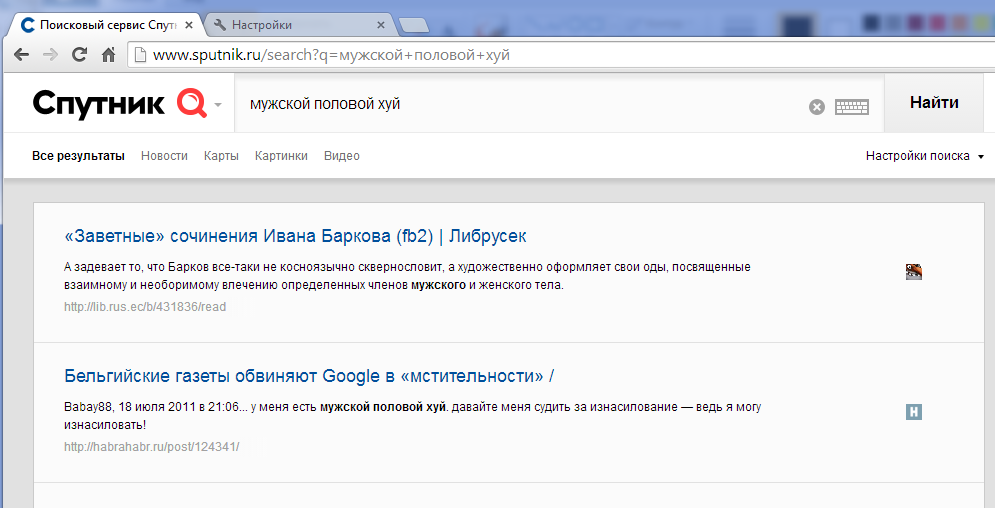The width and height of the screenshot is (995, 508).
Task: Click the Habrahabr favicon beside the second result
Action: [914, 412]
